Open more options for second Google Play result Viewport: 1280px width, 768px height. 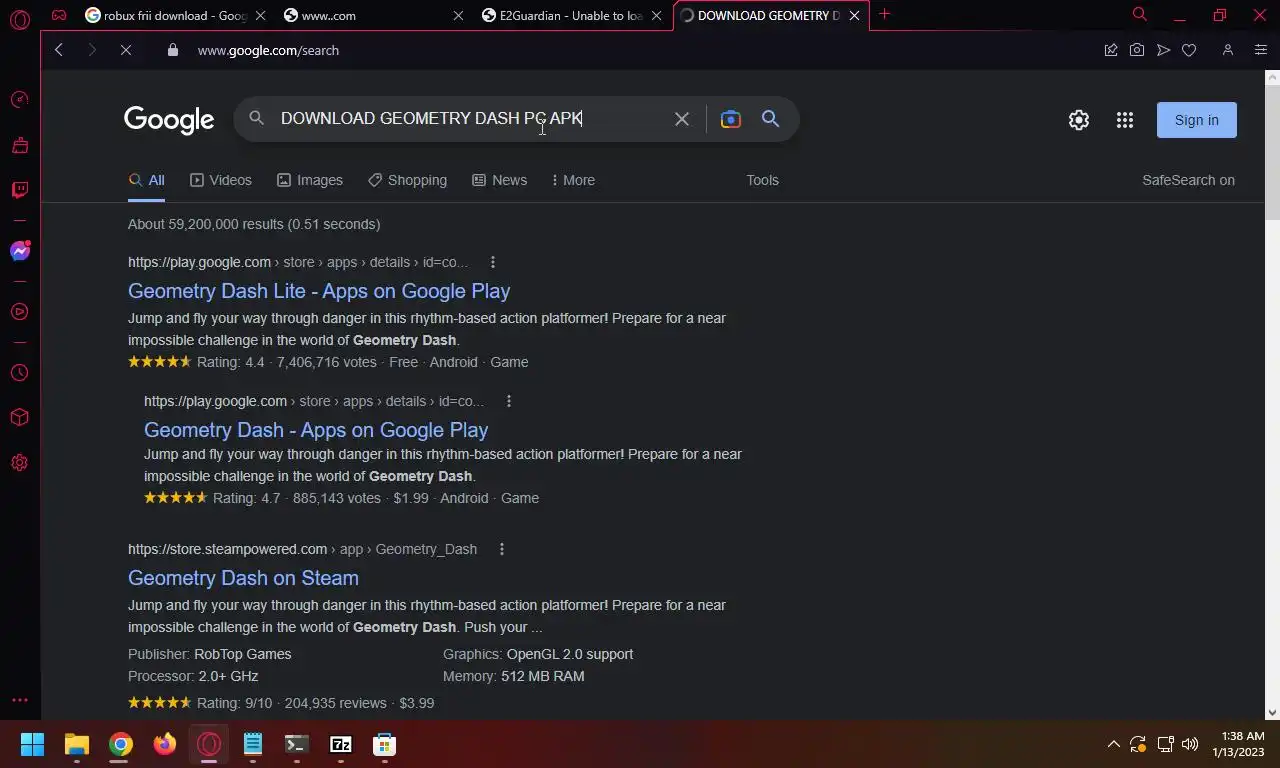pyautogui.click(x=508, y=401)
